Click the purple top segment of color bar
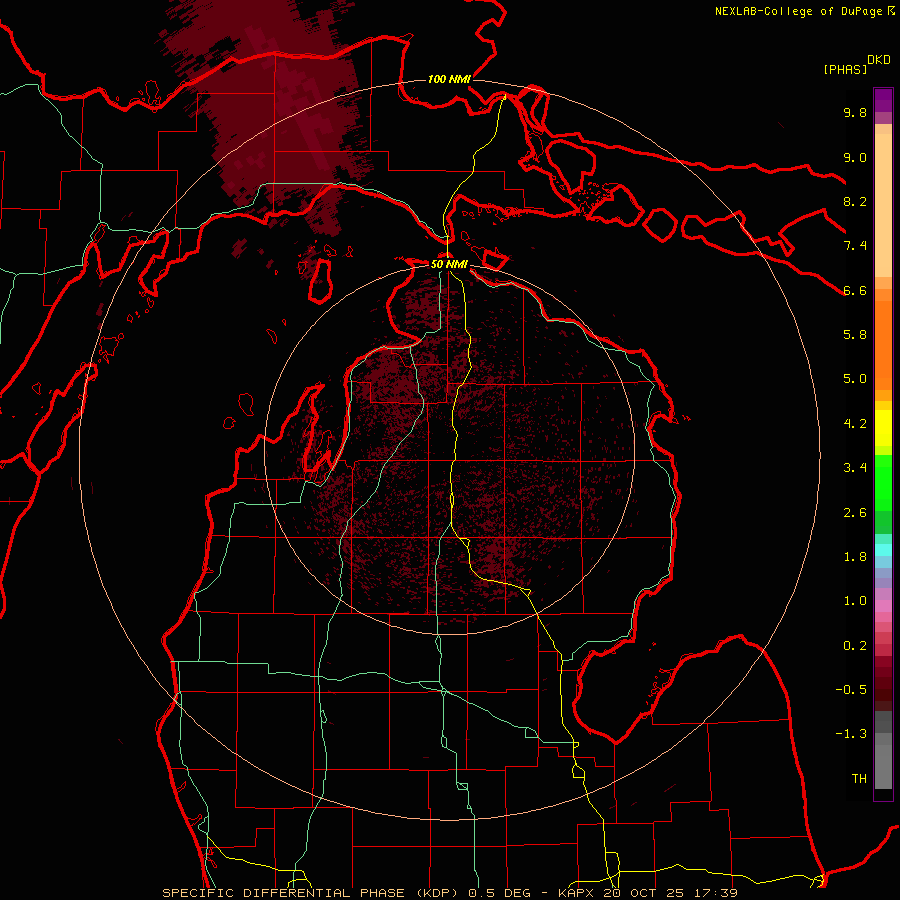 (883, 100)
